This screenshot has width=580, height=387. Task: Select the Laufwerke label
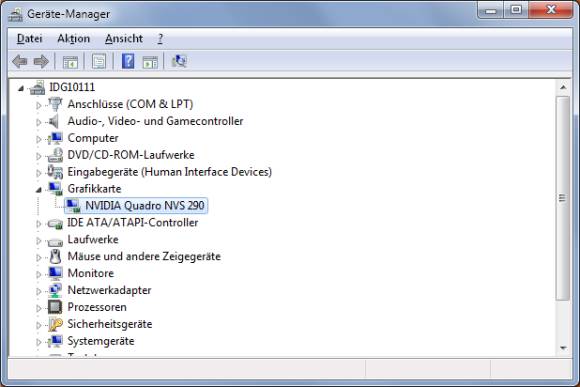pyautogui.click(x=93, y=240)
